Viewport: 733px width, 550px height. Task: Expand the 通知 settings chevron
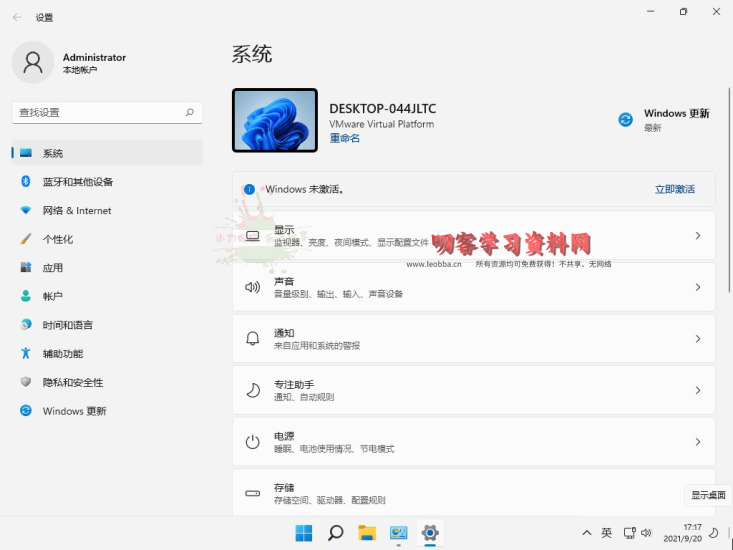pyautogui.click(x=697, y=338)
